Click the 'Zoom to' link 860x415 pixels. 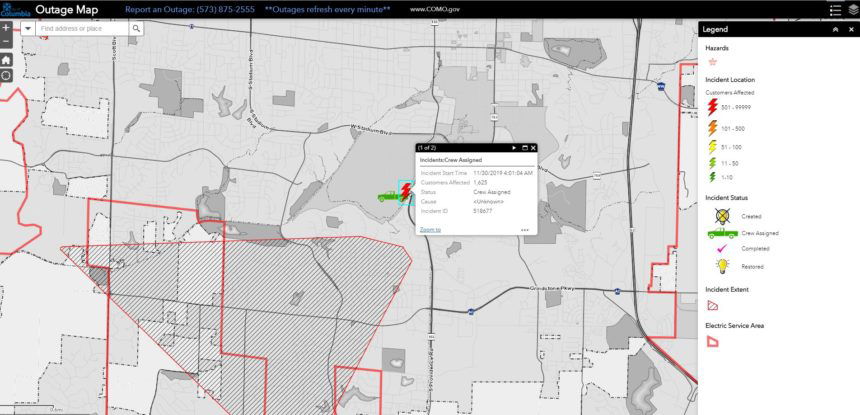tap(430, 229)
